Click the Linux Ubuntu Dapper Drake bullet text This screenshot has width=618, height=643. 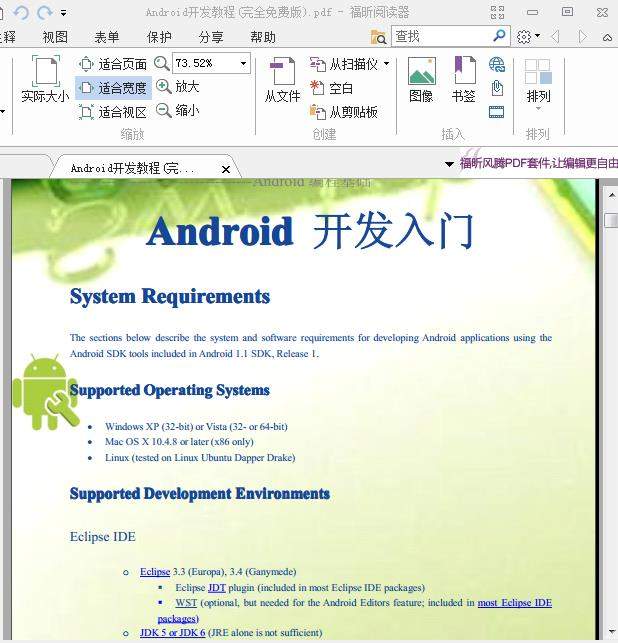tap(200, 457)
